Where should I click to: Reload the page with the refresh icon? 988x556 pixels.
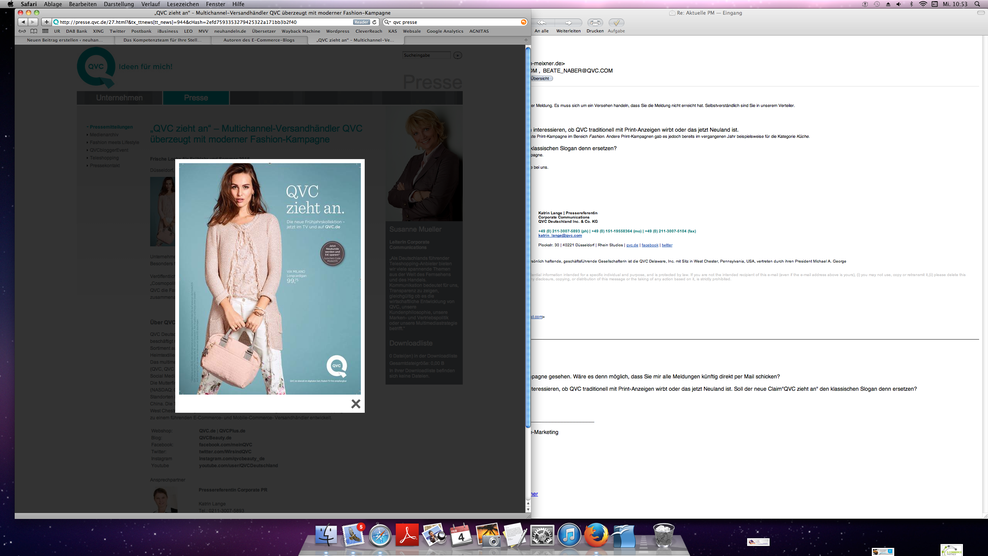coord(374,22)
